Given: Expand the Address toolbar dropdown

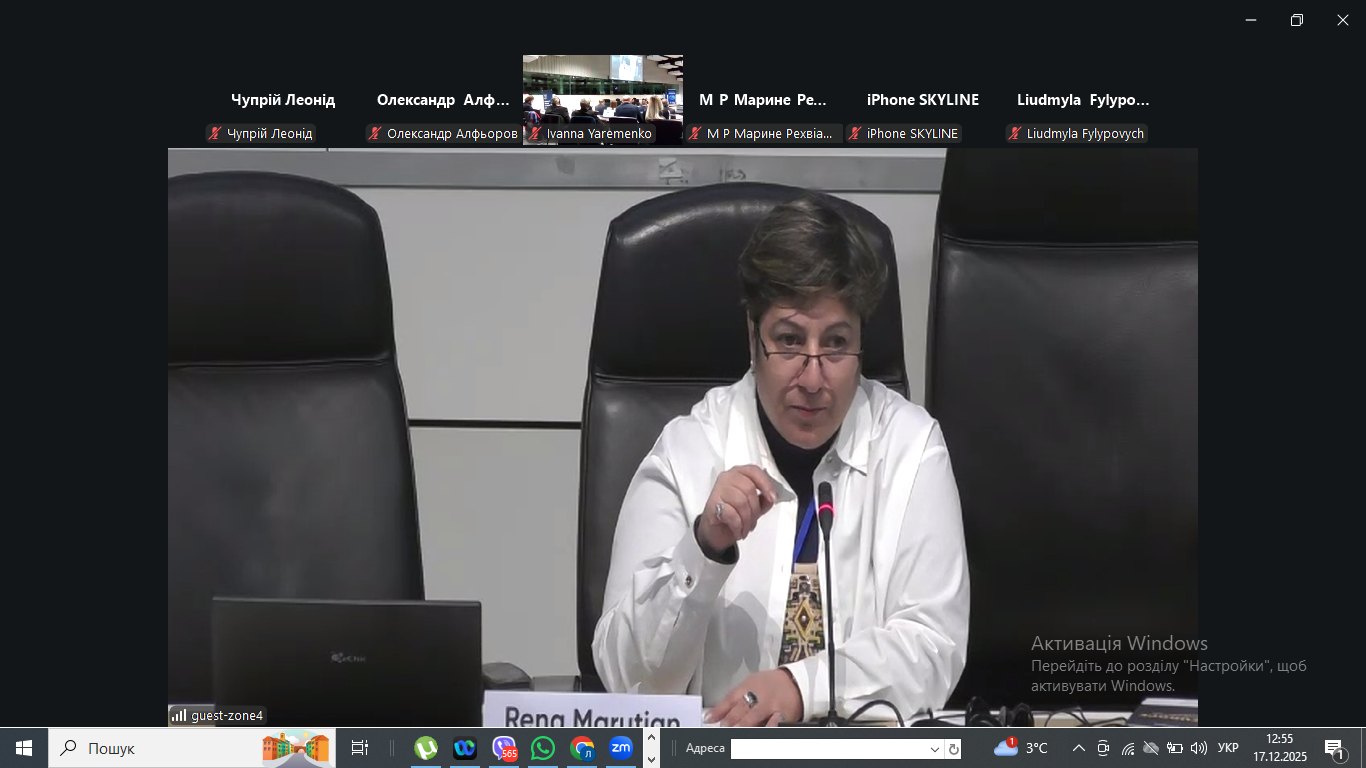Looking at the screenshot, I should point(935,749).
